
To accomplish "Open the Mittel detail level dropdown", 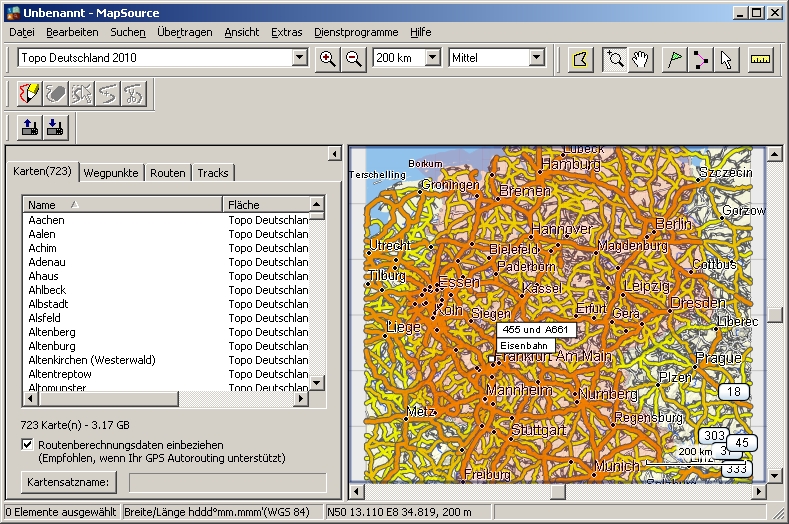I will (x=537, y=57).
